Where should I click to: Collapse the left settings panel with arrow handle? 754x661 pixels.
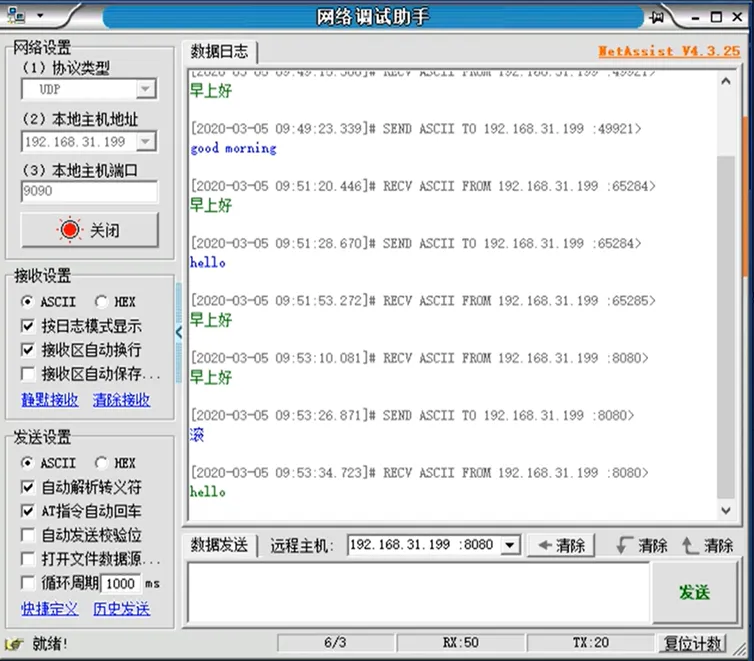[x=179, y=332]
